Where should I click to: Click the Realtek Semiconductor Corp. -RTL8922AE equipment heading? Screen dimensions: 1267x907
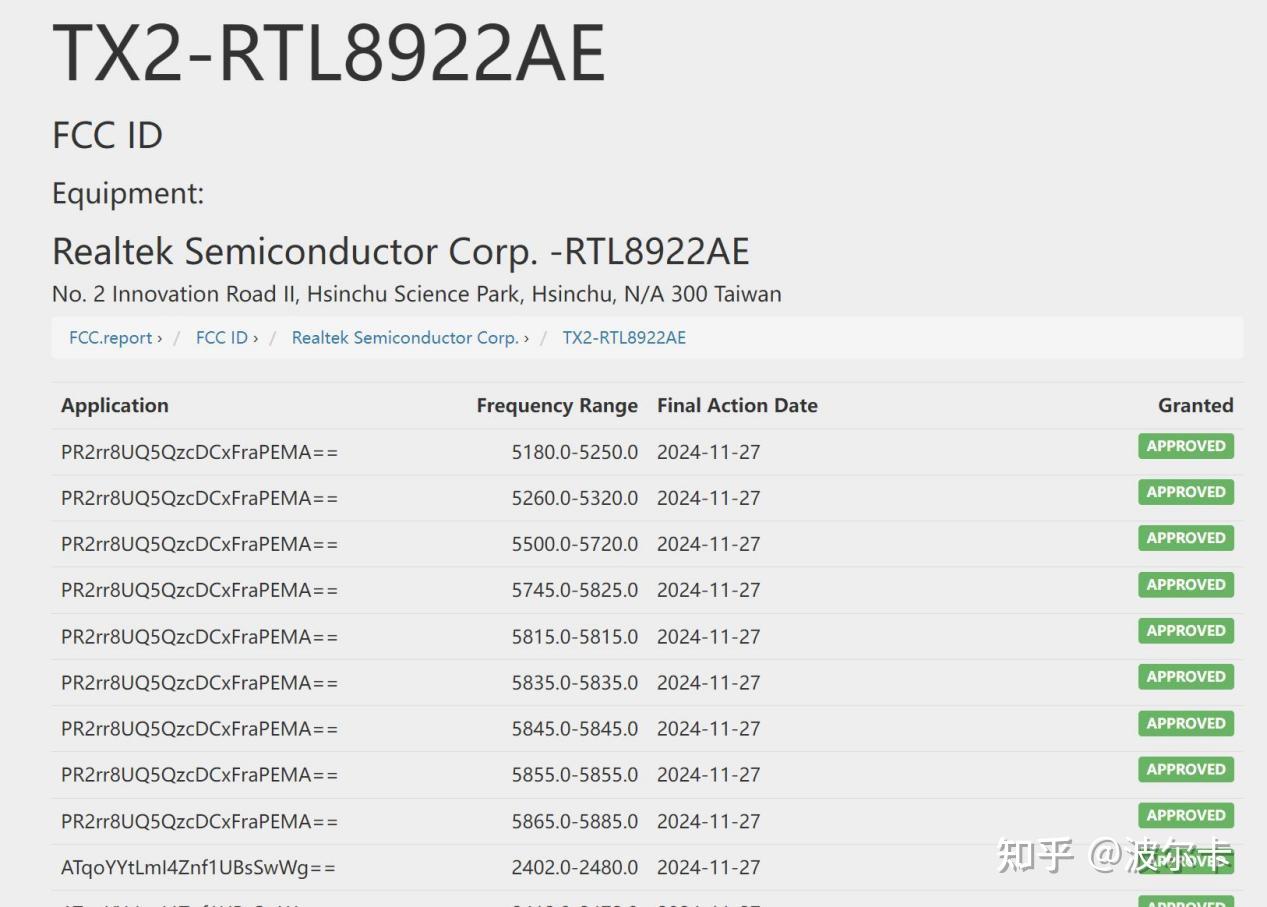(x=400, y=251)
